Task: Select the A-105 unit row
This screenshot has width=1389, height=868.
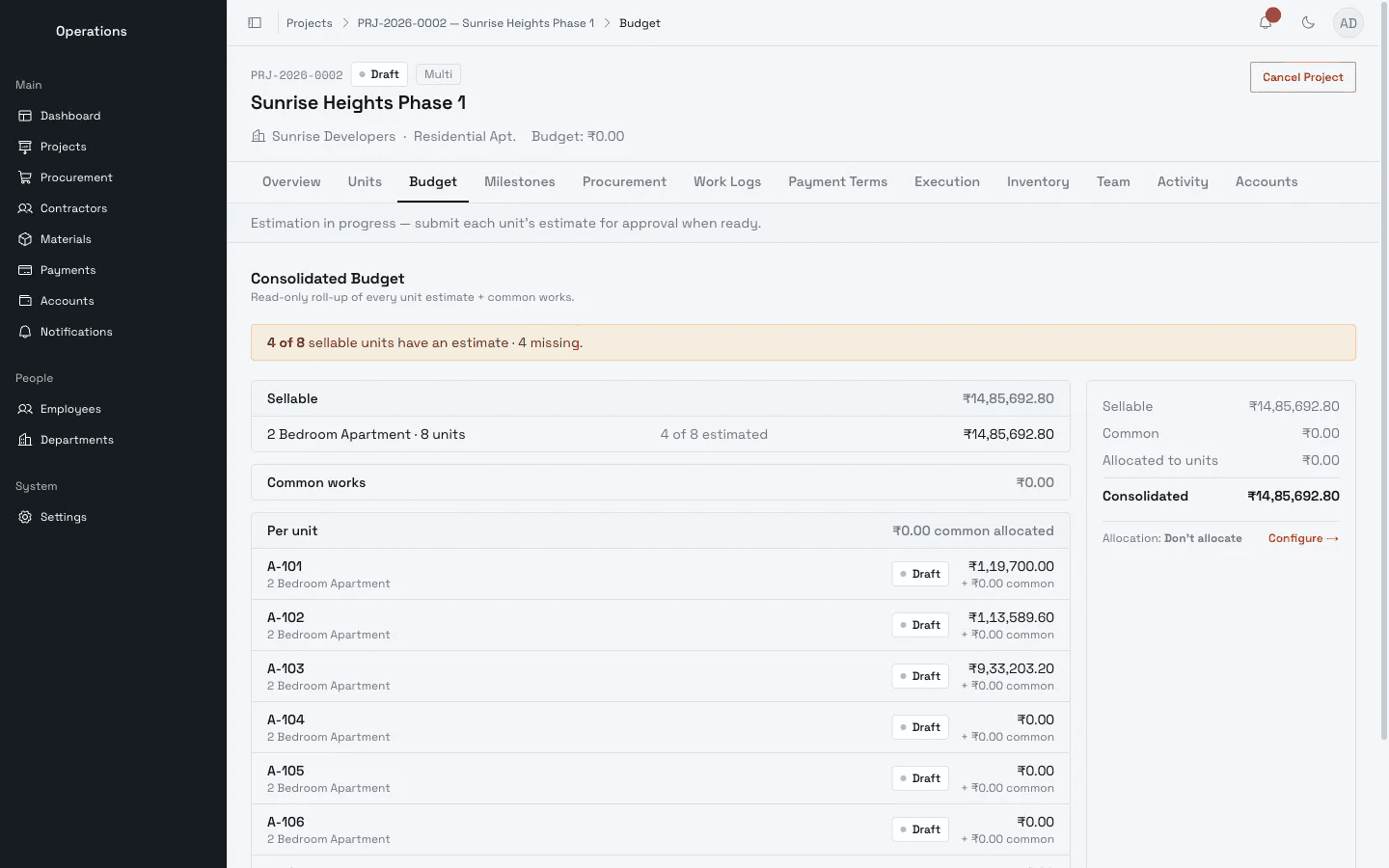Action: (x=661, y=778)
